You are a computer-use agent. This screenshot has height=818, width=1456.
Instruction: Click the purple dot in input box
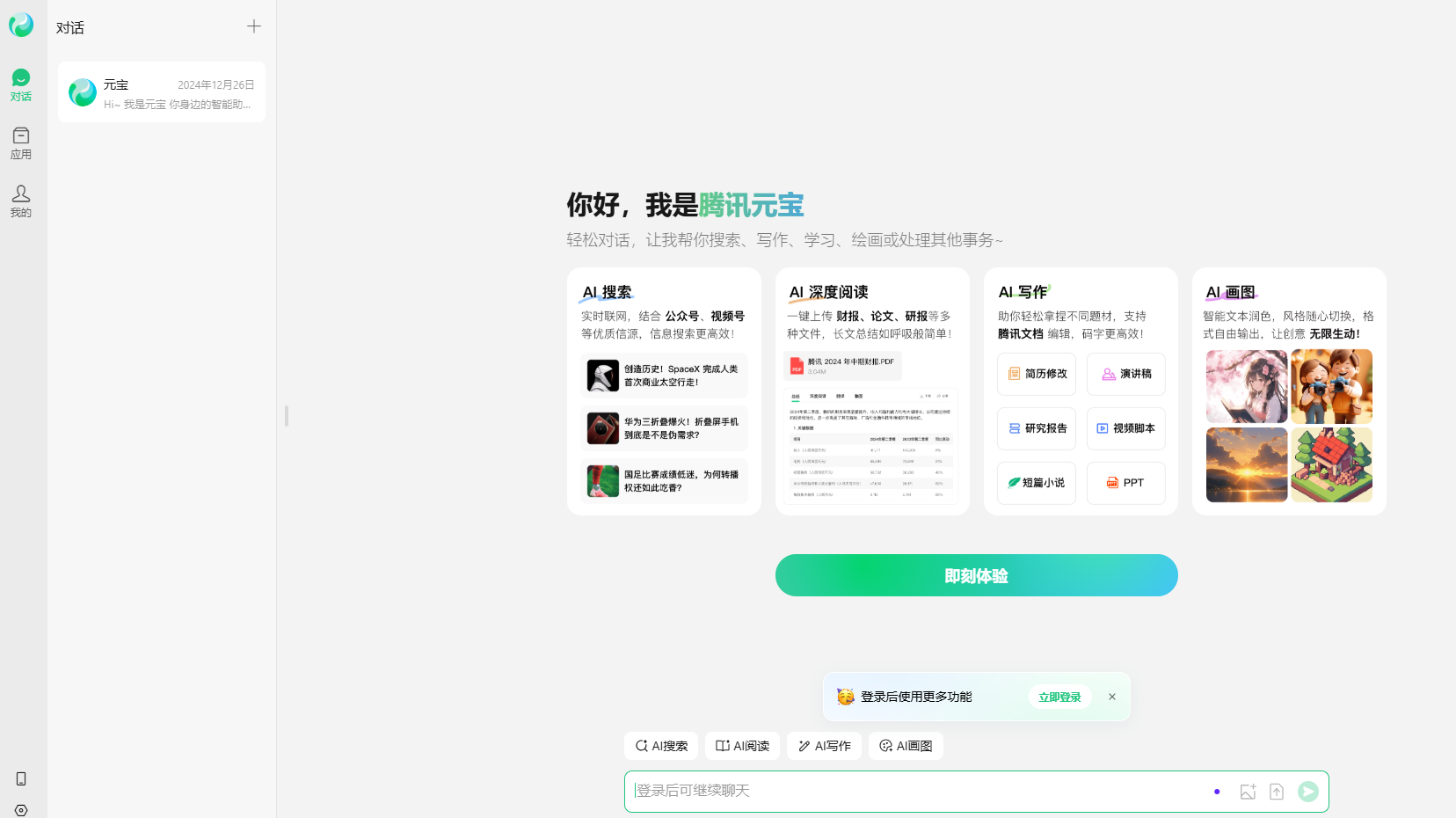1217,792
